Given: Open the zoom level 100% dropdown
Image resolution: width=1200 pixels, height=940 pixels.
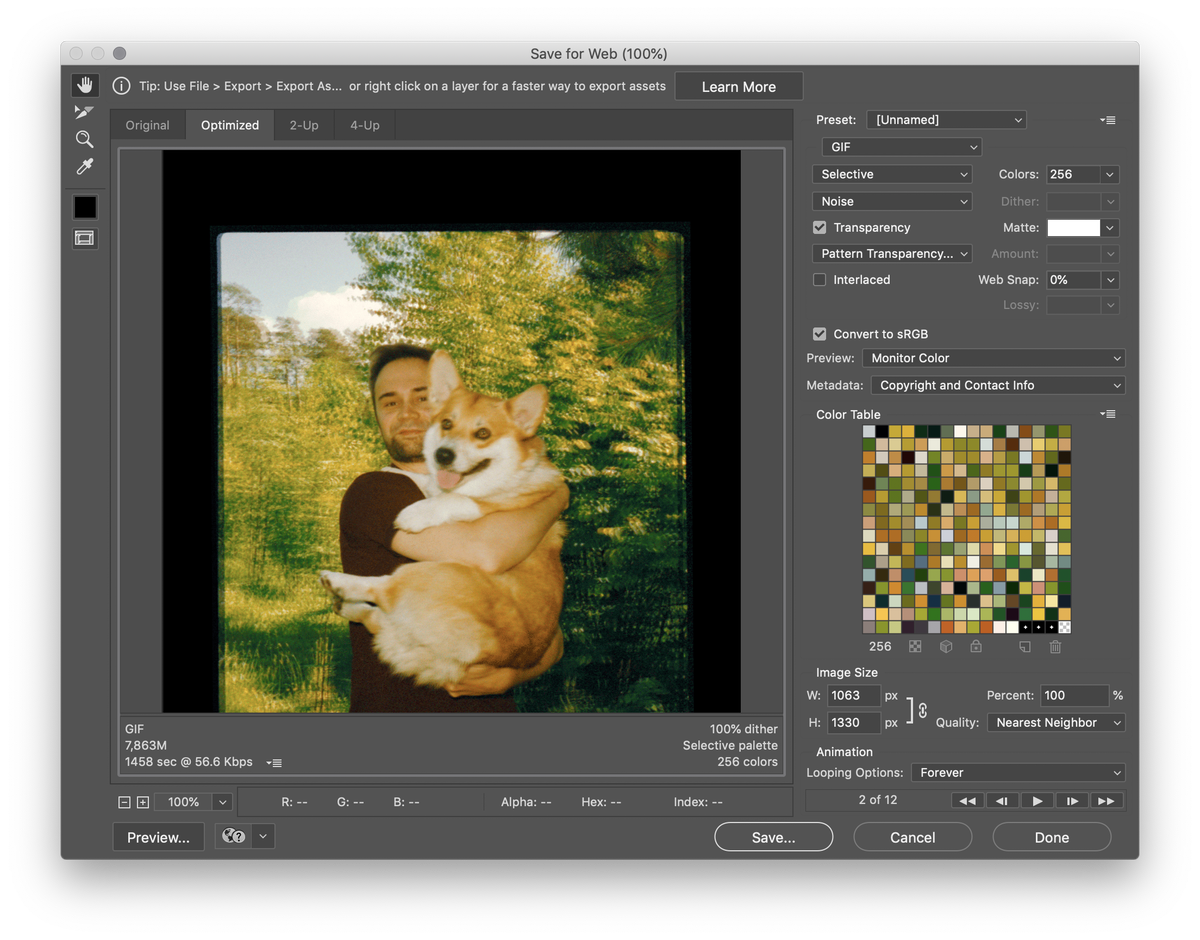Looking at the screenshot, I should (222, 802).
